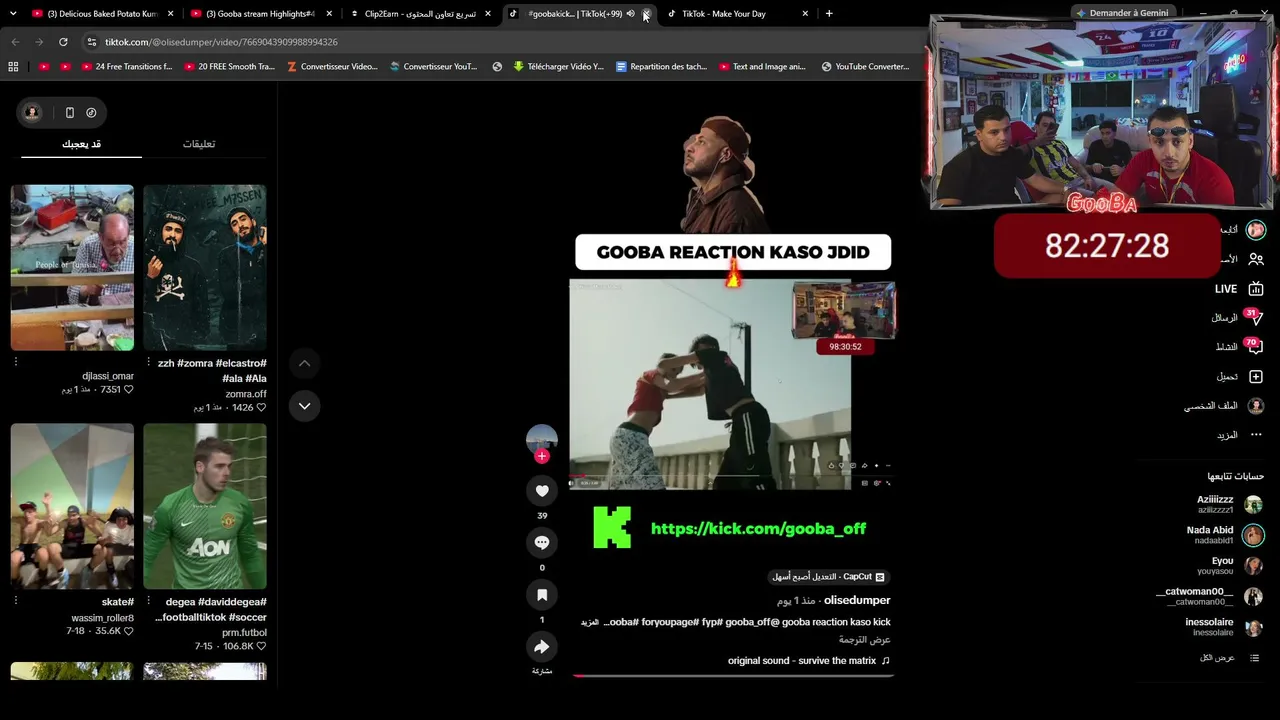Click the video progress bar below the caption
Image resolution: width=1280 pixels, height=720 pixels.
click(x=733, y=676)
